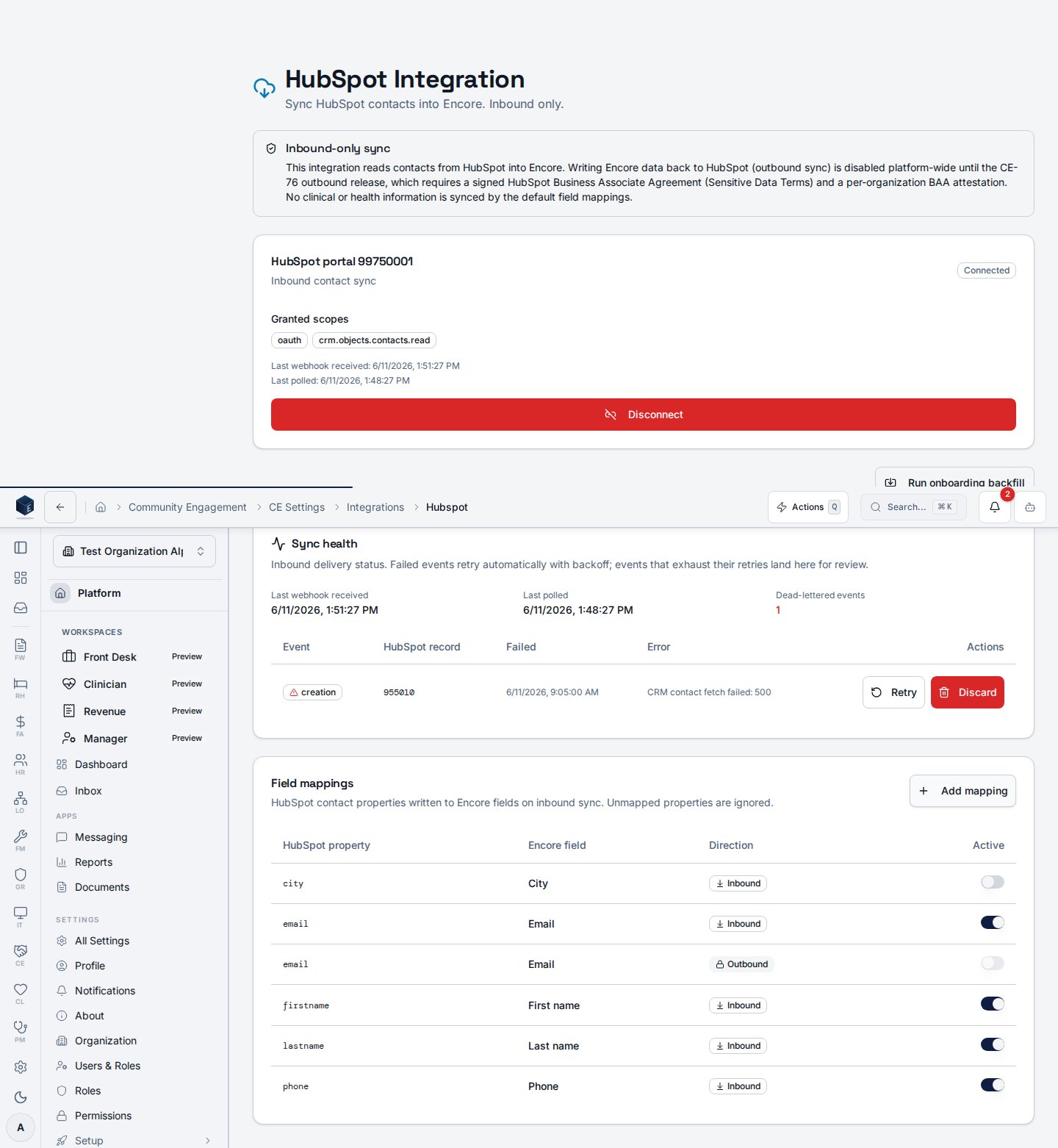
Task: Open the PM stethoscope module icon
Action: coord(21,1030)
